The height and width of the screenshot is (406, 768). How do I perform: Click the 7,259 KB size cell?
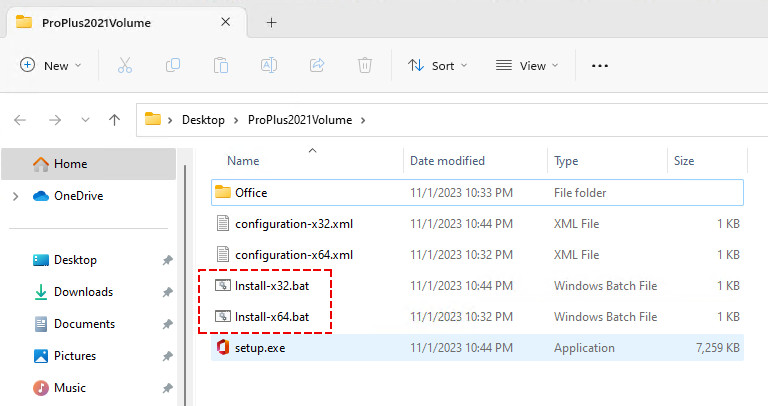click(718, 348)
